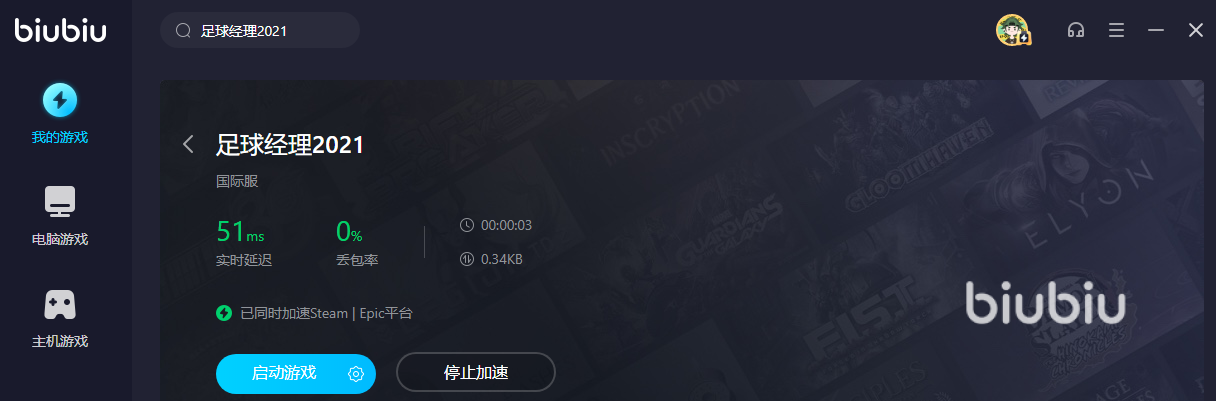
Task: Open the user avatar profile
Action: pyautogui.click(x=1013, y=30)
